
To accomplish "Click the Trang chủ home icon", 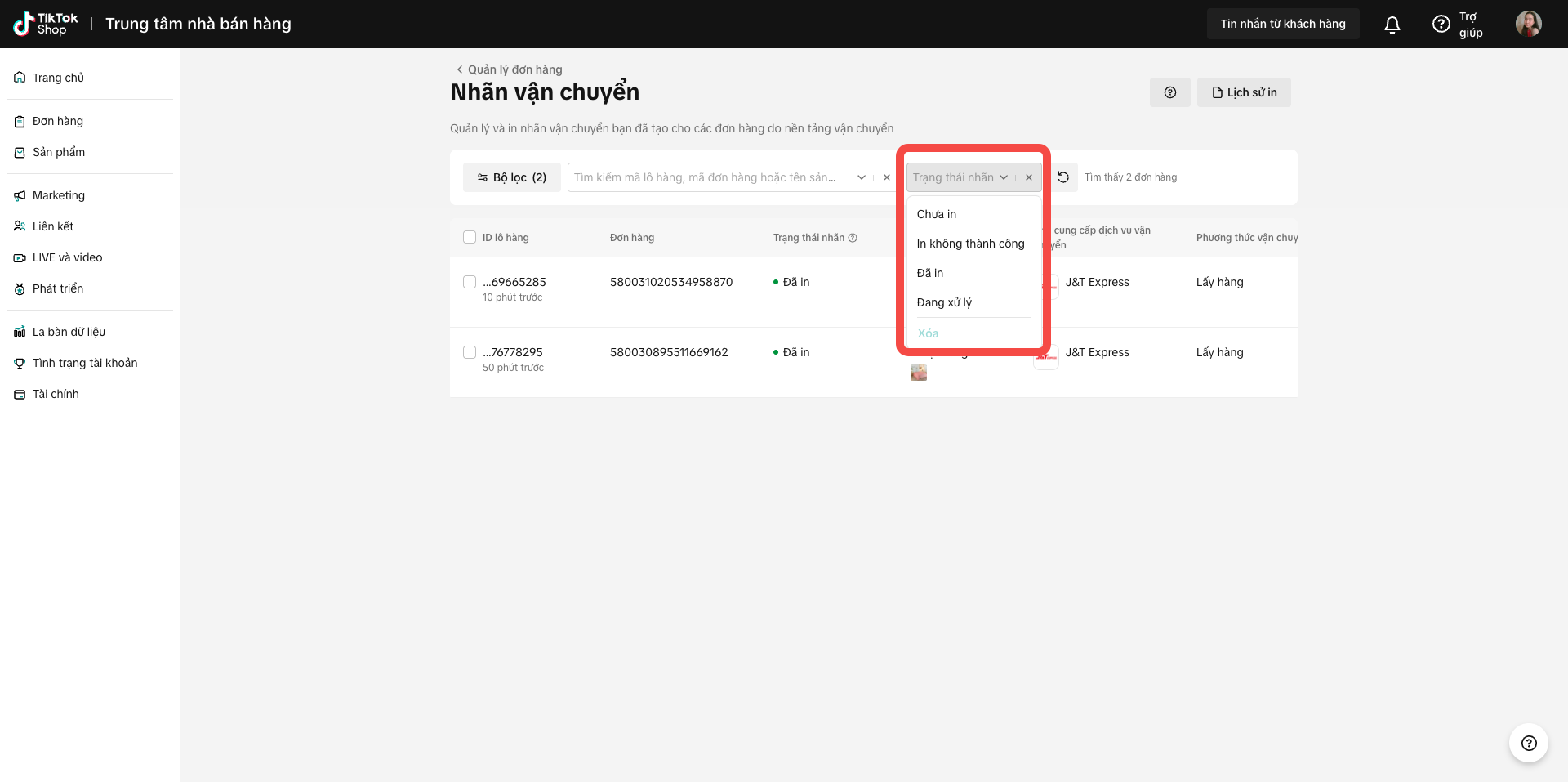I will (20, 78).
